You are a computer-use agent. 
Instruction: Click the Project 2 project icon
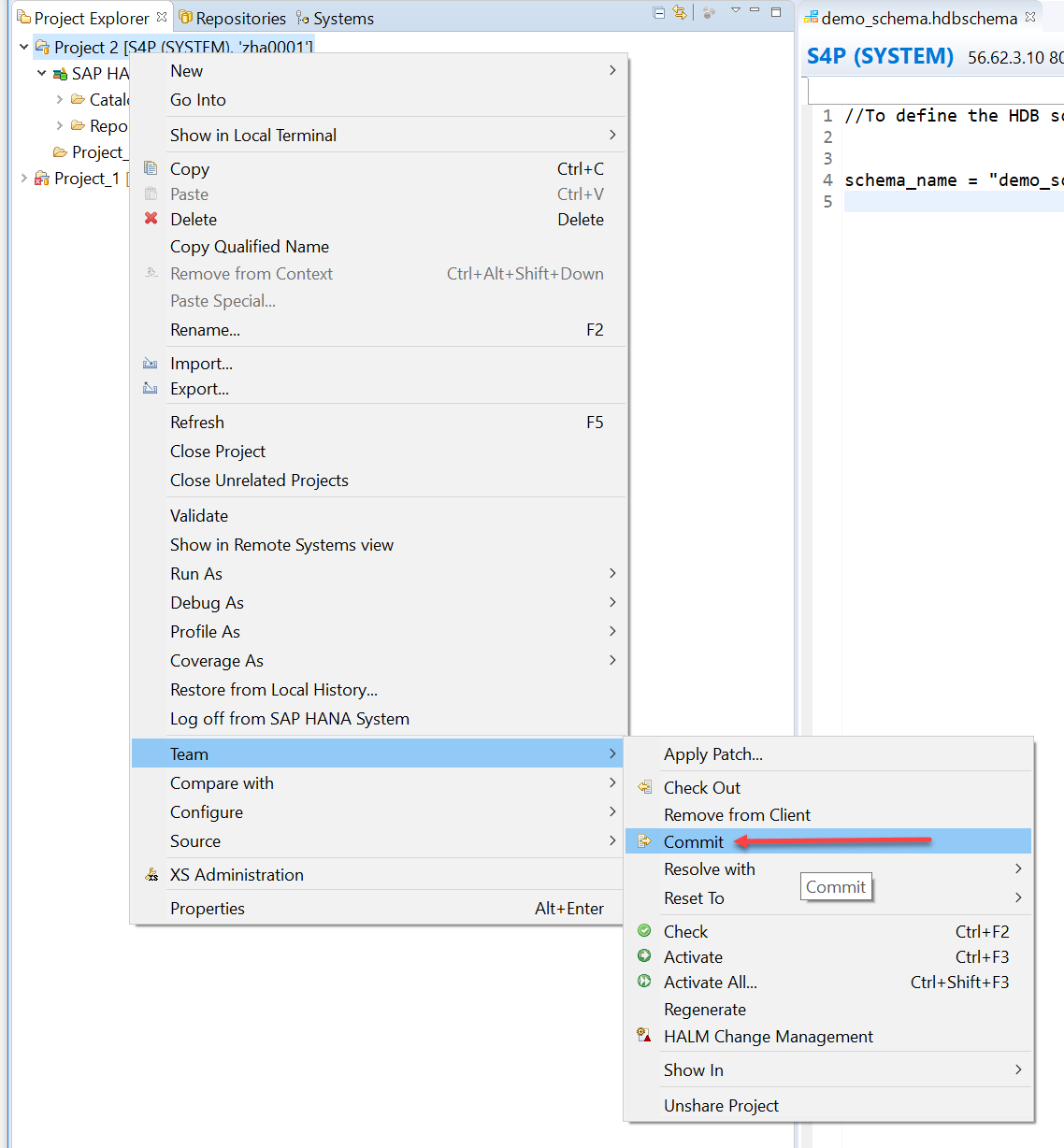pyautogui.click(x=42, y=47)
